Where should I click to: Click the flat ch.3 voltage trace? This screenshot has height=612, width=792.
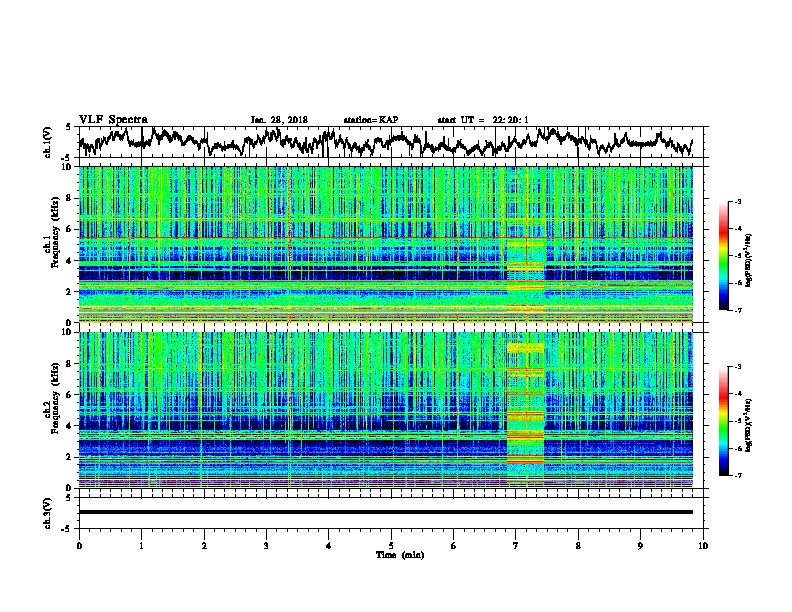(x=385, y=512)
